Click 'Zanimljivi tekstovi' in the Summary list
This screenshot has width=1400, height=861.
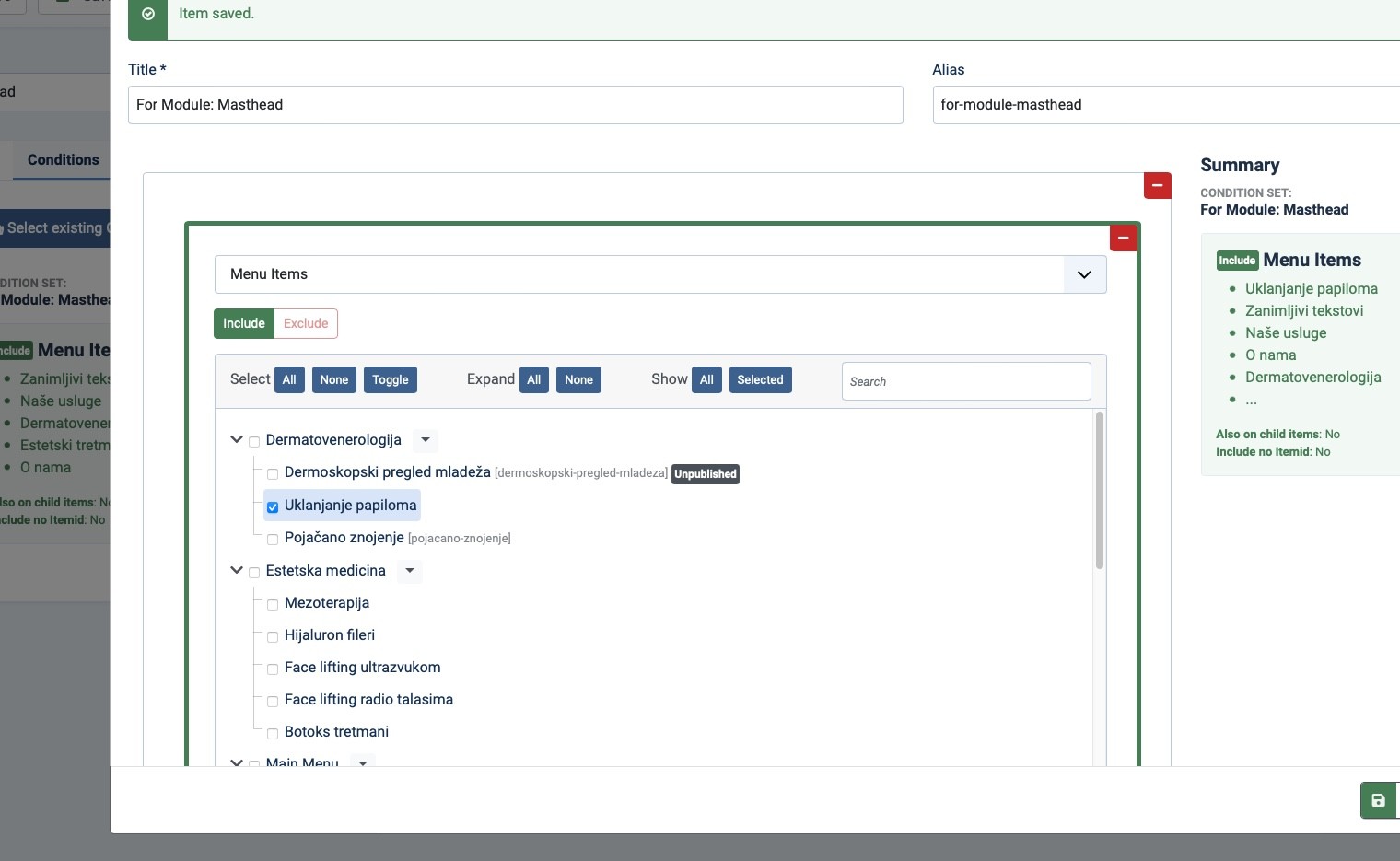coord(1304,311)
